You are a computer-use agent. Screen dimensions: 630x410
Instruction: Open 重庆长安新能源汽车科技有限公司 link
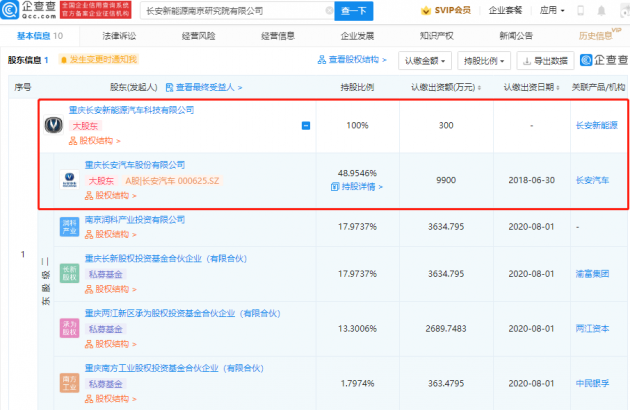pyautogui.click(x=131, y=110)
